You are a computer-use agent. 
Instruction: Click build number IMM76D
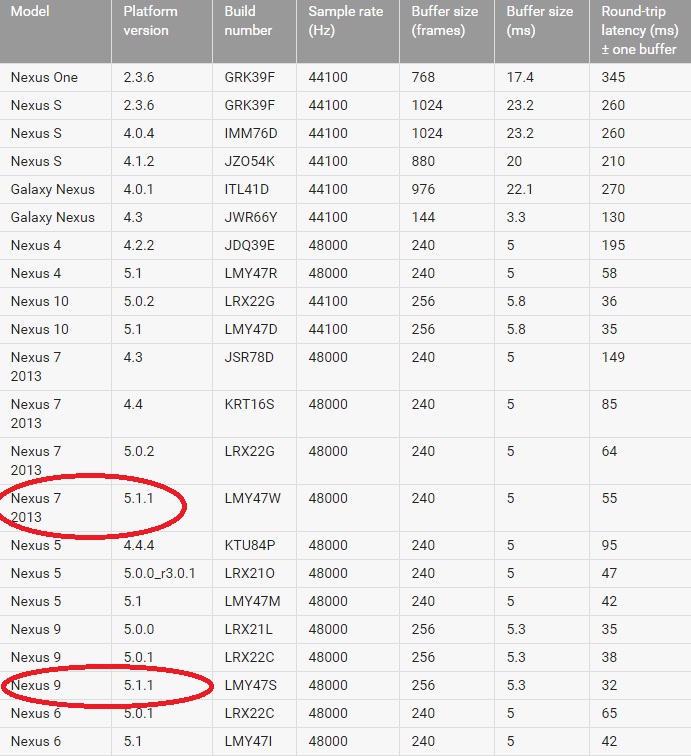(251, 133)
